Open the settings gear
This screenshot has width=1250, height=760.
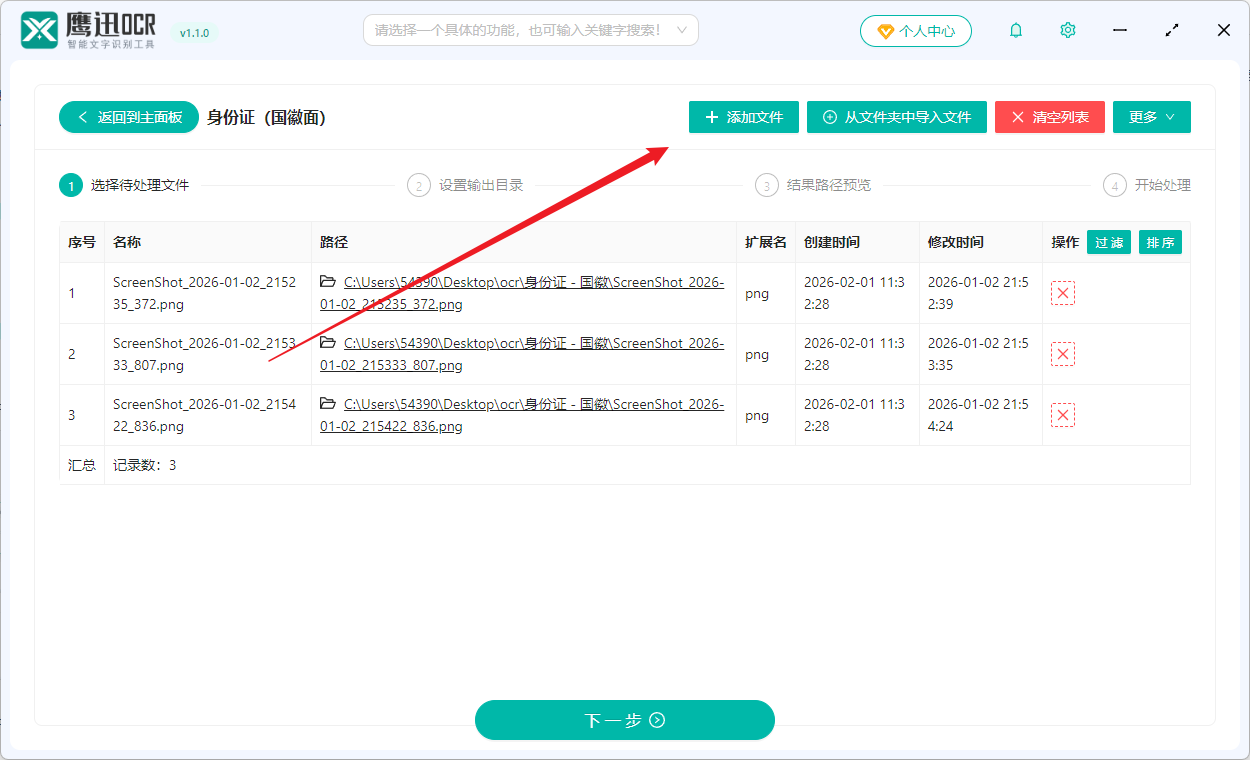pos(1067,30)
